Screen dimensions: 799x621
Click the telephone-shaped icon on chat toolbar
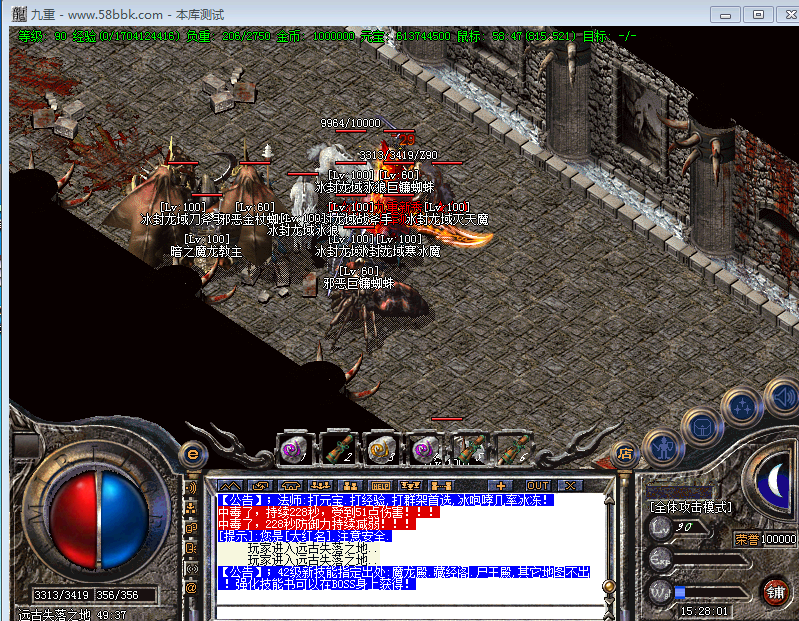point(290,485)
